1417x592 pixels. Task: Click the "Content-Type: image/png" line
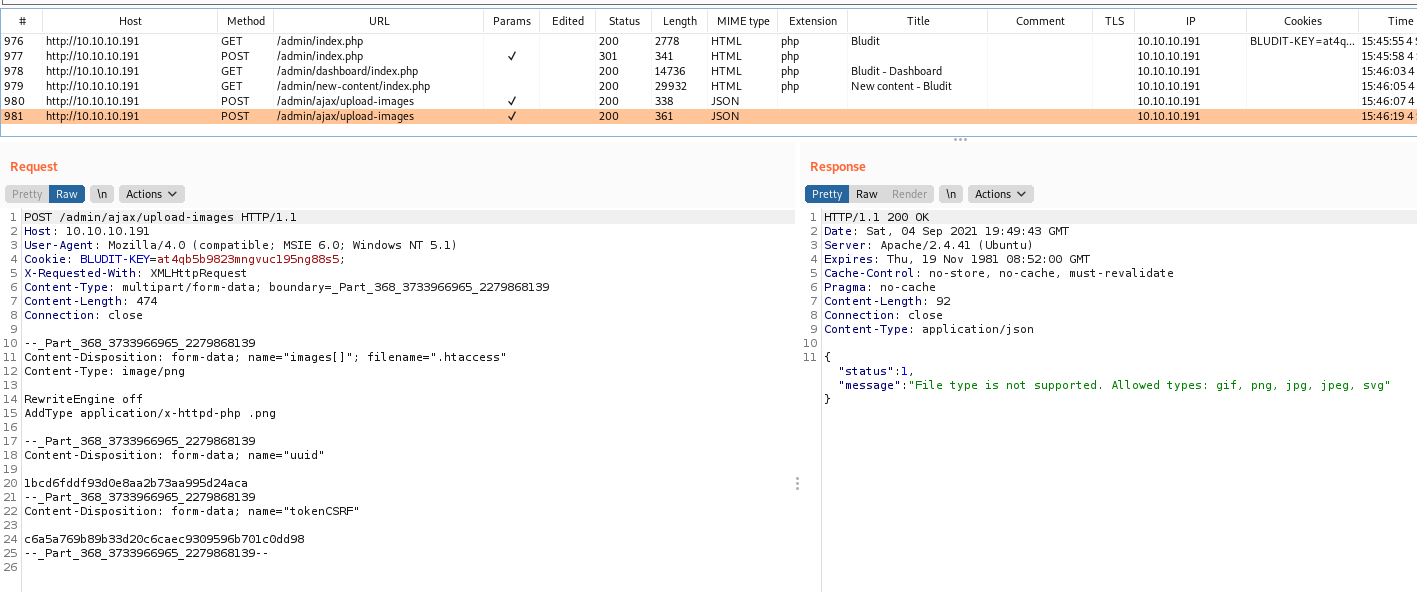(104, 371)
